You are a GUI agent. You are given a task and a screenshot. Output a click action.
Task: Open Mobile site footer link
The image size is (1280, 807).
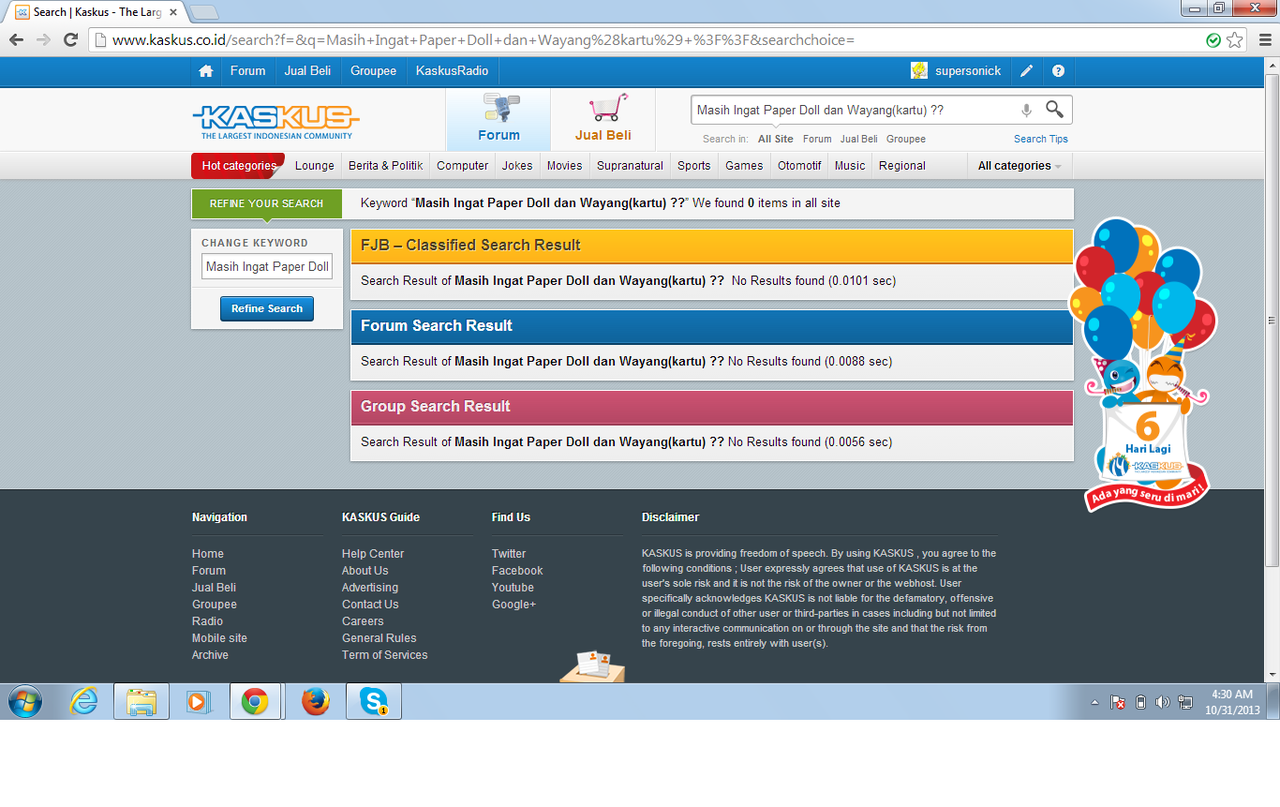220,638
